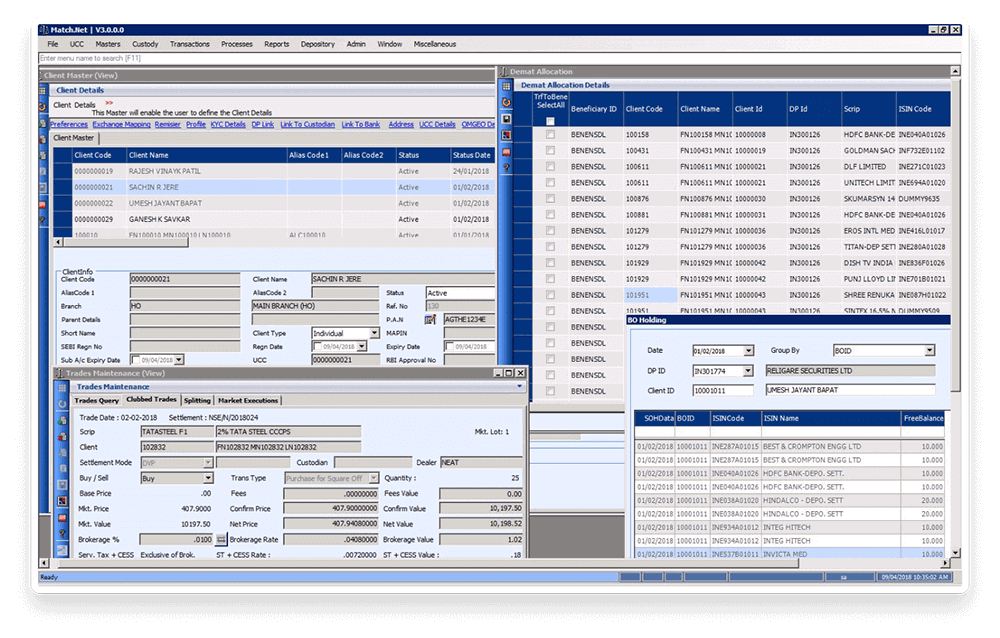Click red close-form icon in Client Master sidebar

click(43, 205)
